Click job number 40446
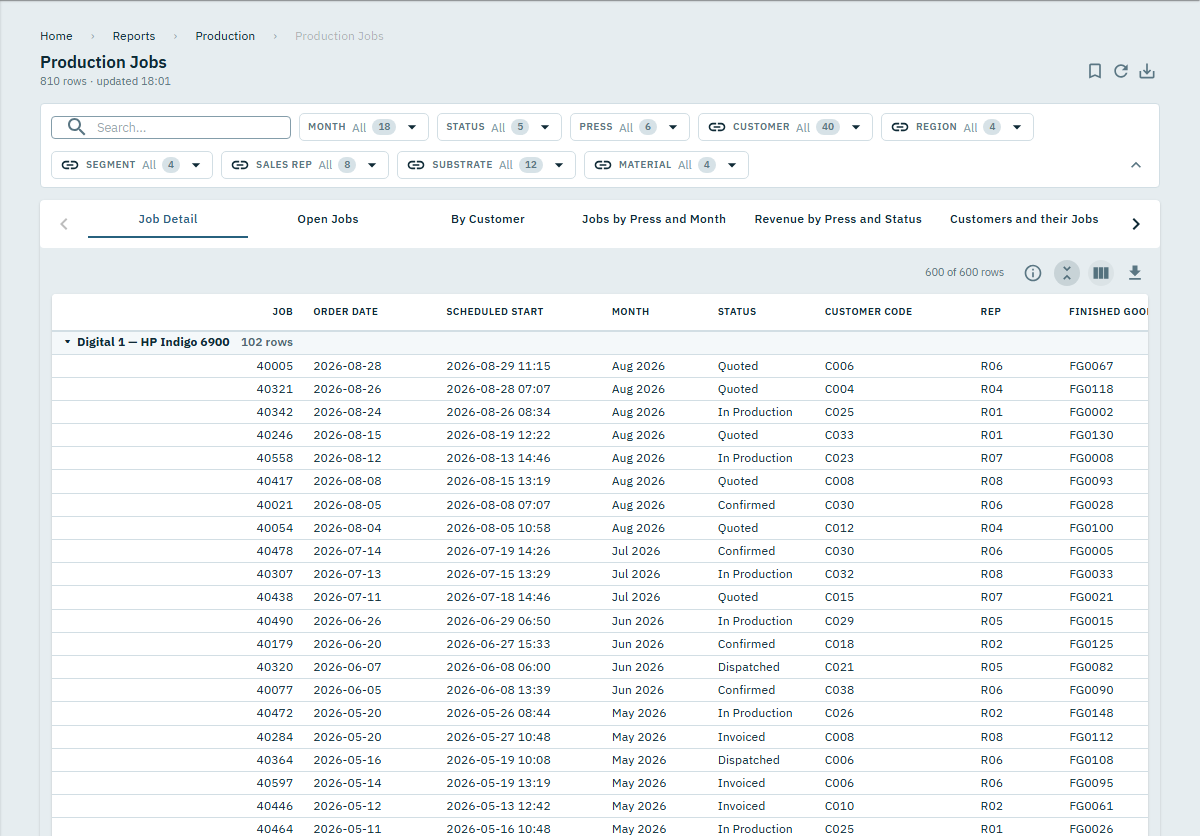 [x=275, y=806]
